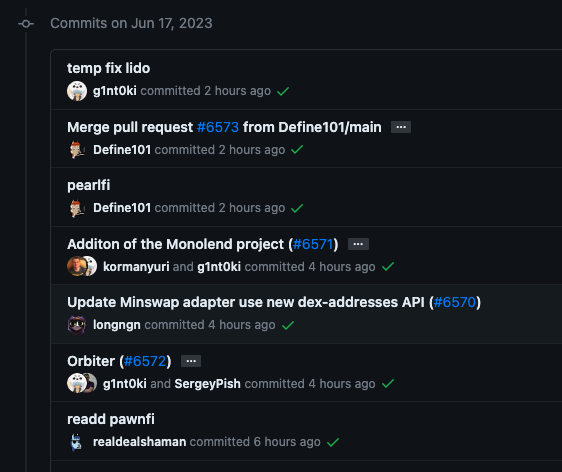Click Define101 avatar on Merge pull request commit
The image size is (562, 472).
click(77, 149)
